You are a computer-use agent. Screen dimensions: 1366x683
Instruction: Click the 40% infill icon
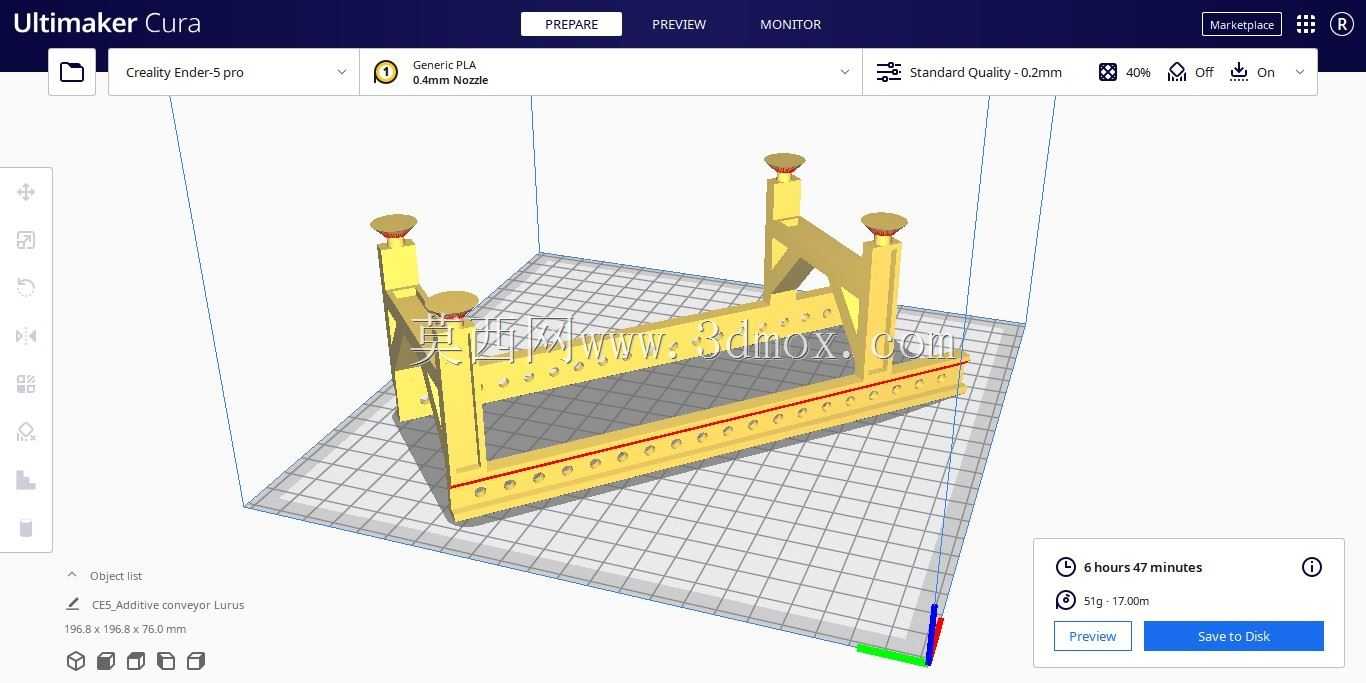[x=1108, y=72]
